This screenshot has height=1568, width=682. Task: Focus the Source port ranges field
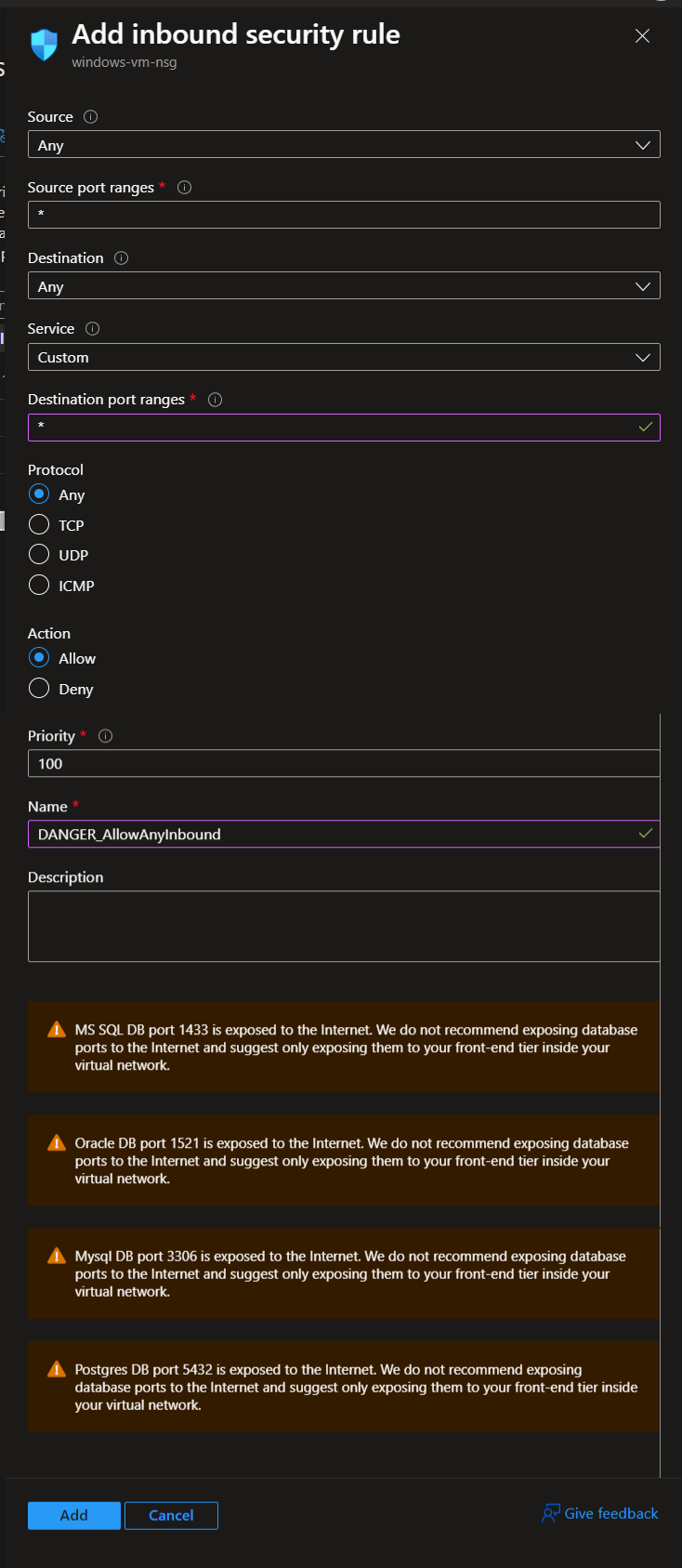(344, 215)
